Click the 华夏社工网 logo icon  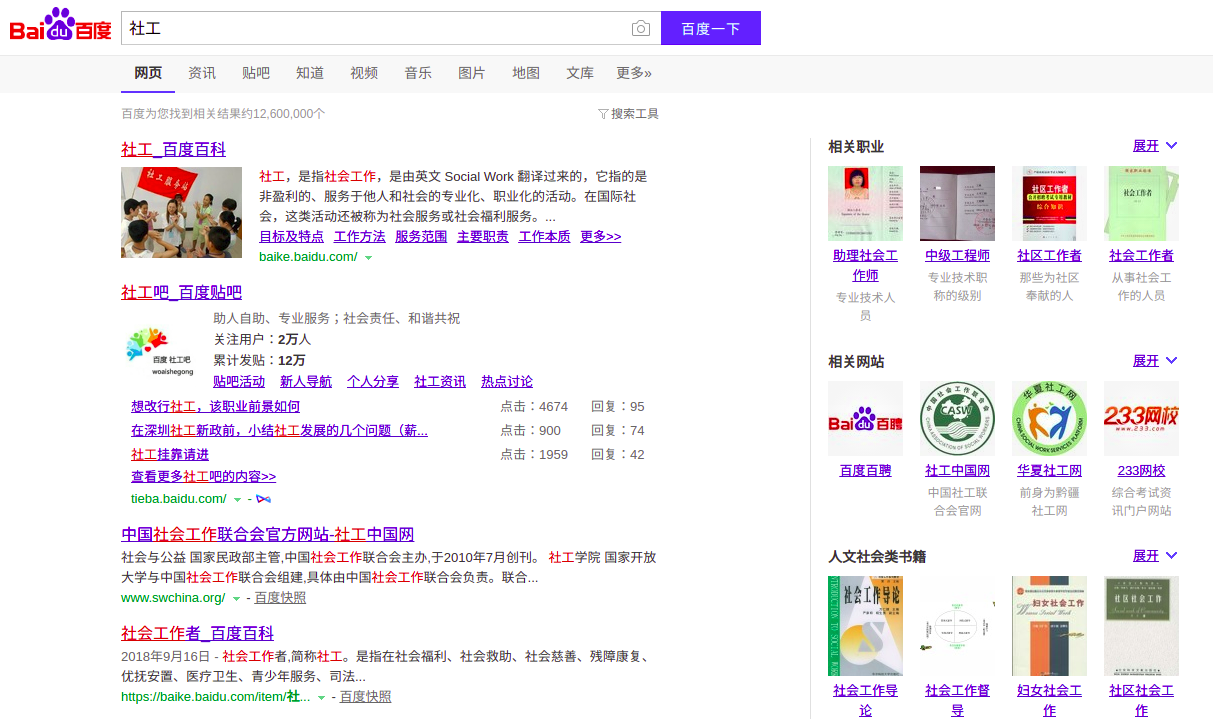[x=1049, y=418]
